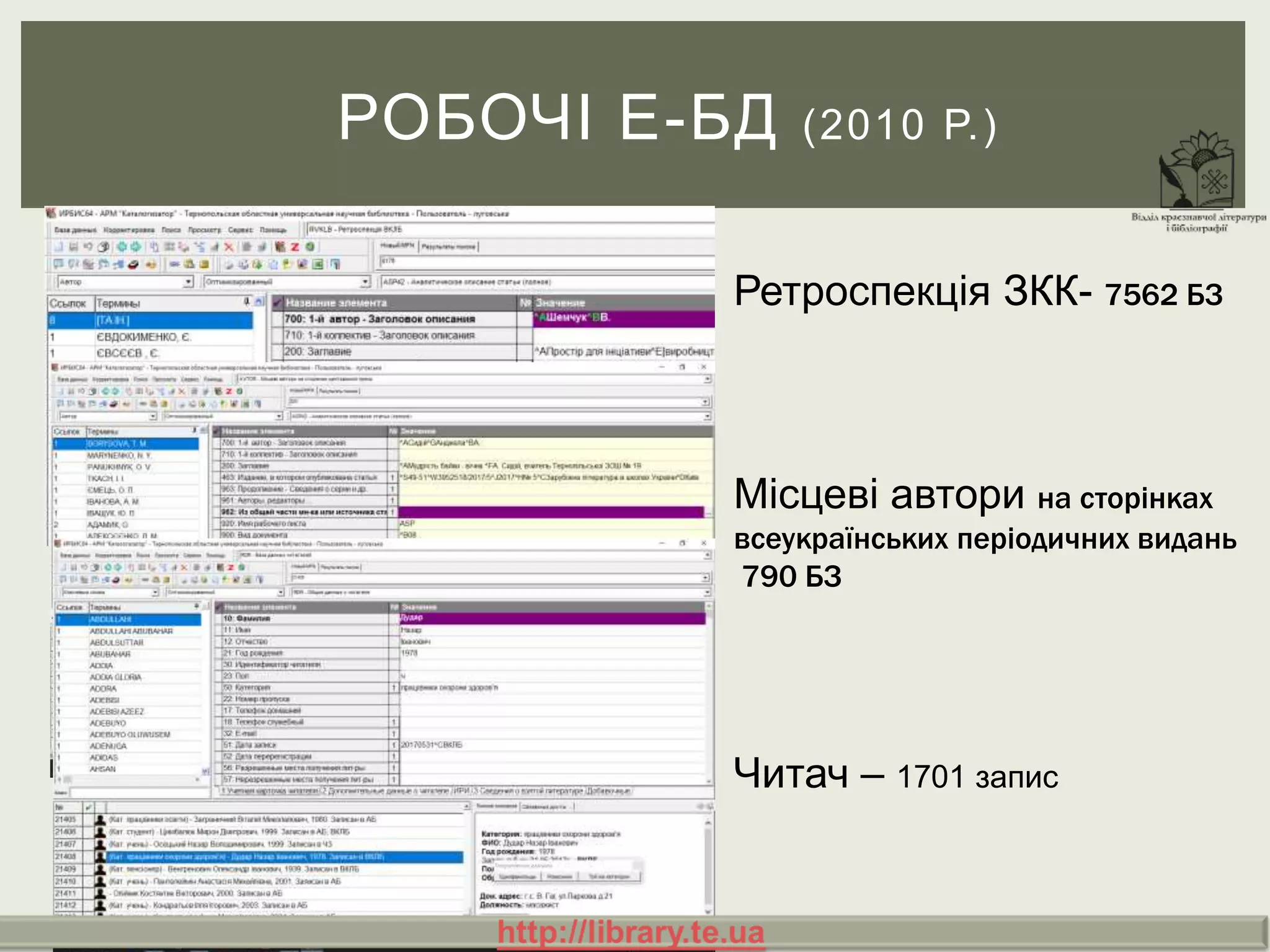Open Помощь menu in top window
The image size is (1270, 952).
pos(273,230)
